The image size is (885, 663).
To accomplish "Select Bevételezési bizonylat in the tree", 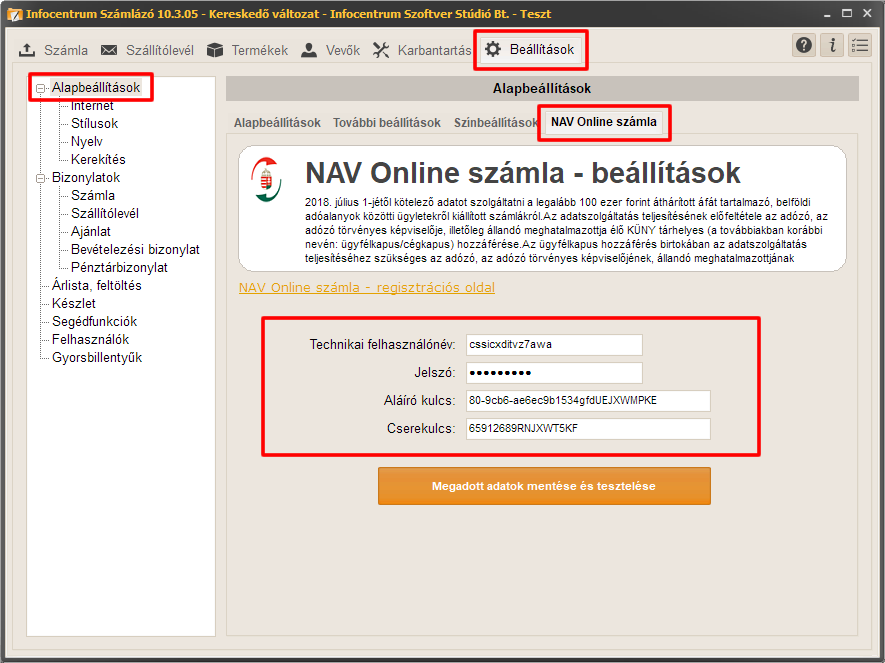I will [135, 250].
